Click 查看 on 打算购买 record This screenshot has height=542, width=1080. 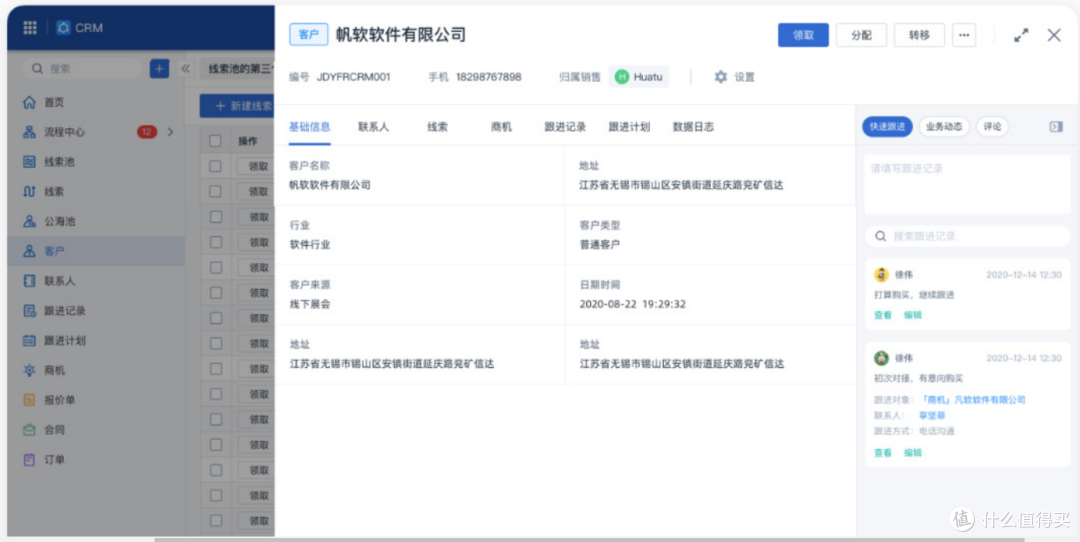click(883, 315)
